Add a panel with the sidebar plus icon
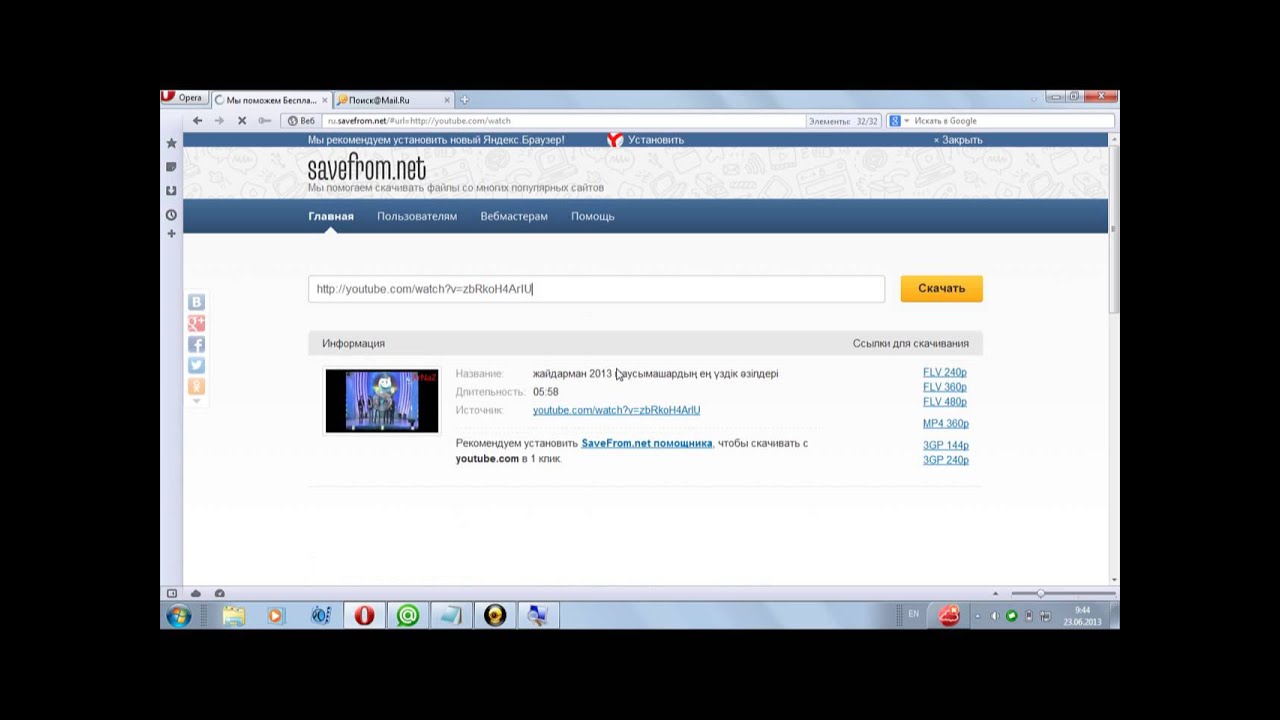Screen dimensions: 1280x720 (171, 233)
